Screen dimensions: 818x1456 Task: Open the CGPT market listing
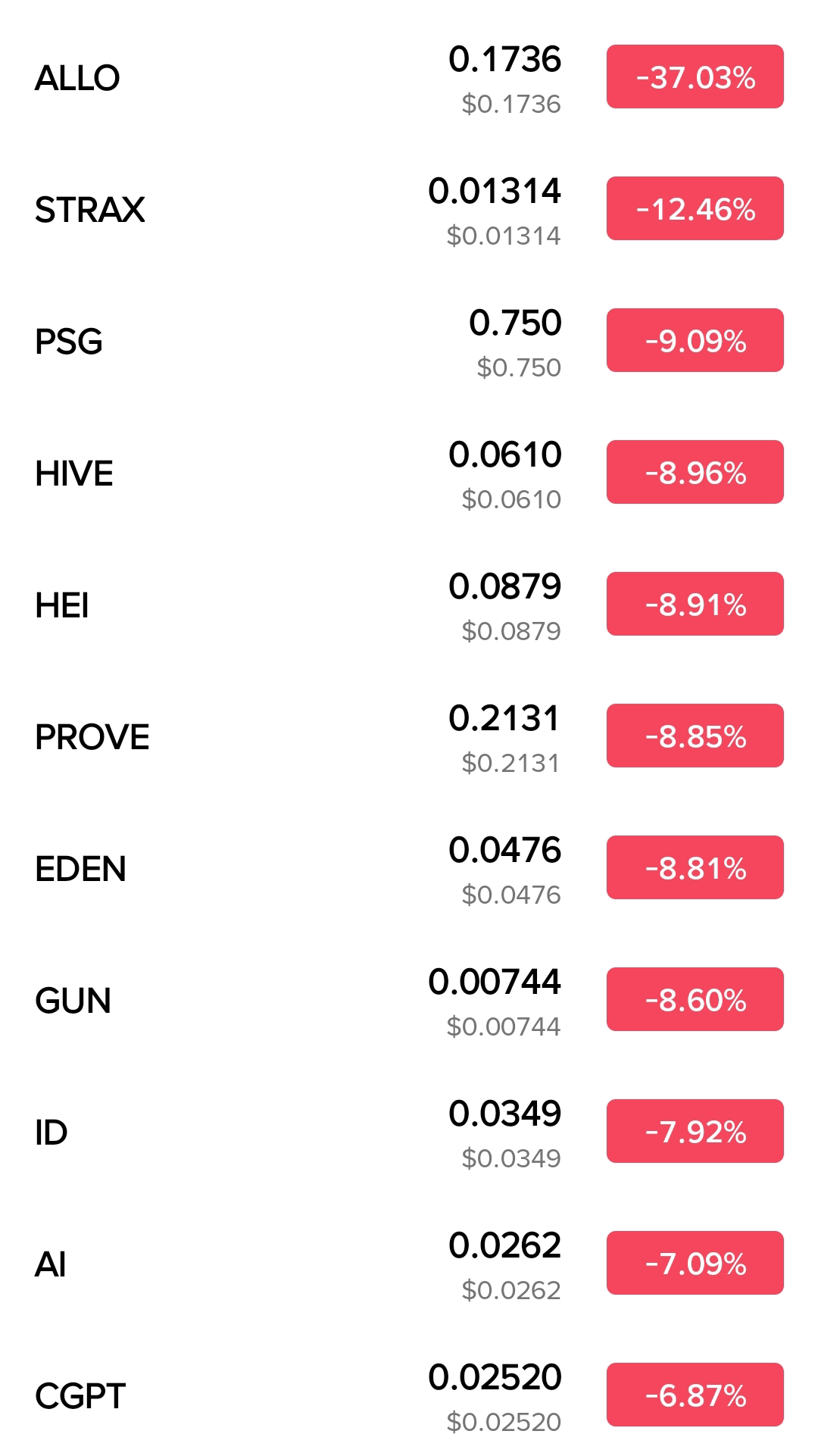tap(409, 1395)
